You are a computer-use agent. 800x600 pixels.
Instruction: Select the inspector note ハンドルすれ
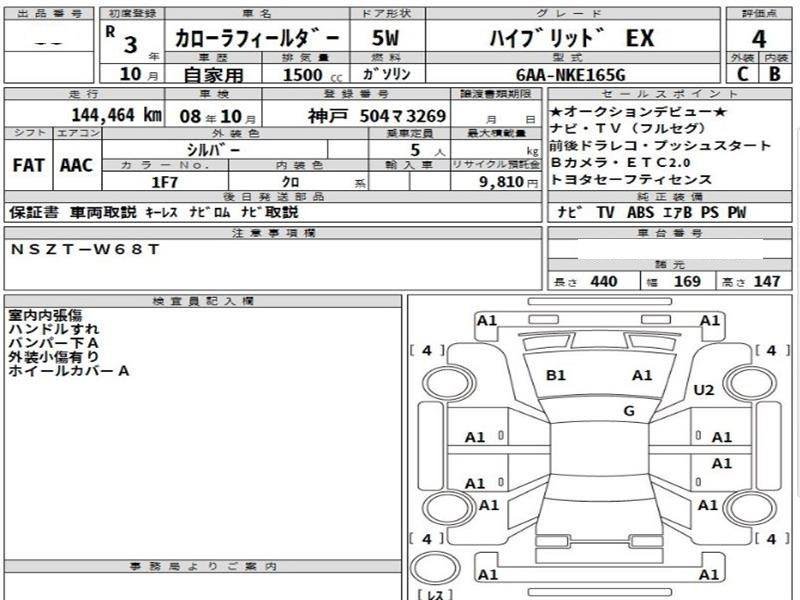pos(54,329)
